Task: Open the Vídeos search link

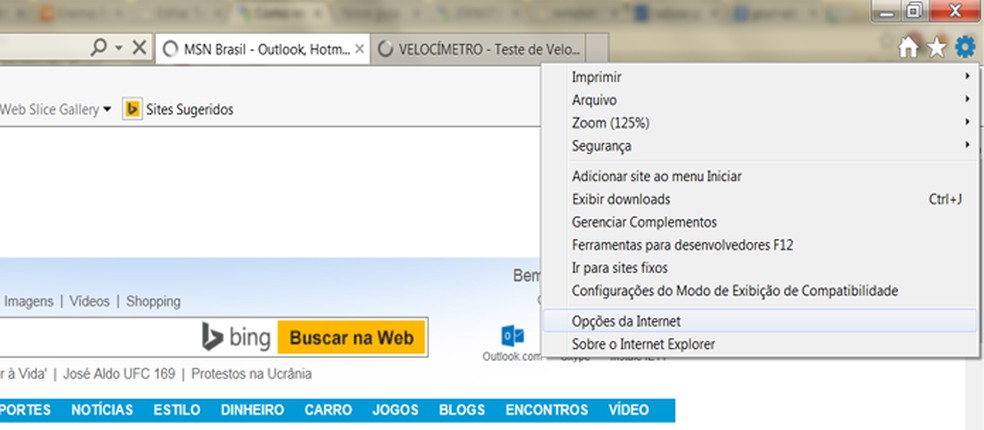Action: tap(90, 301)
